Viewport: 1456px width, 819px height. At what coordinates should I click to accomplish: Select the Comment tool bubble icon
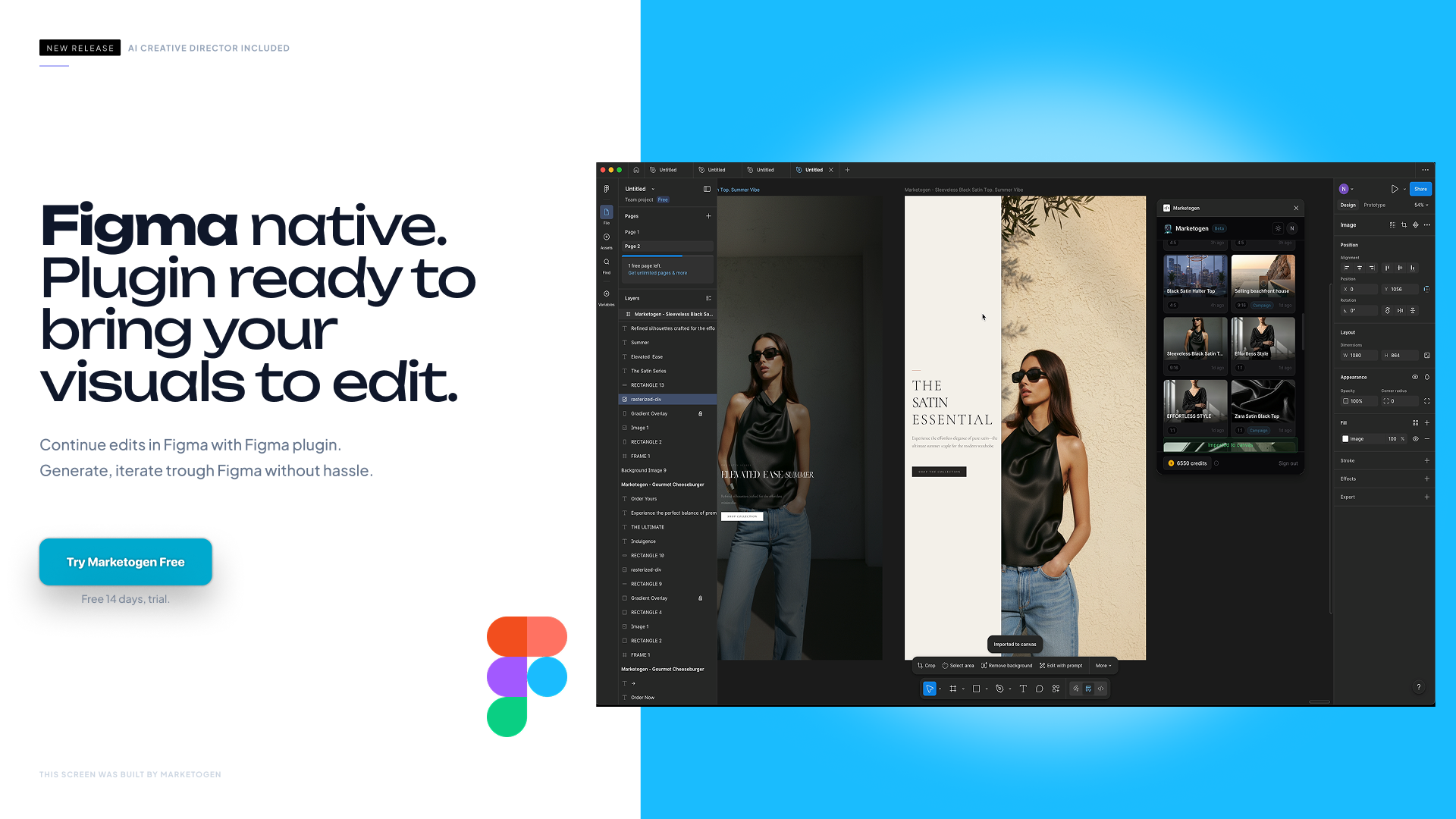pos(1040,689)
